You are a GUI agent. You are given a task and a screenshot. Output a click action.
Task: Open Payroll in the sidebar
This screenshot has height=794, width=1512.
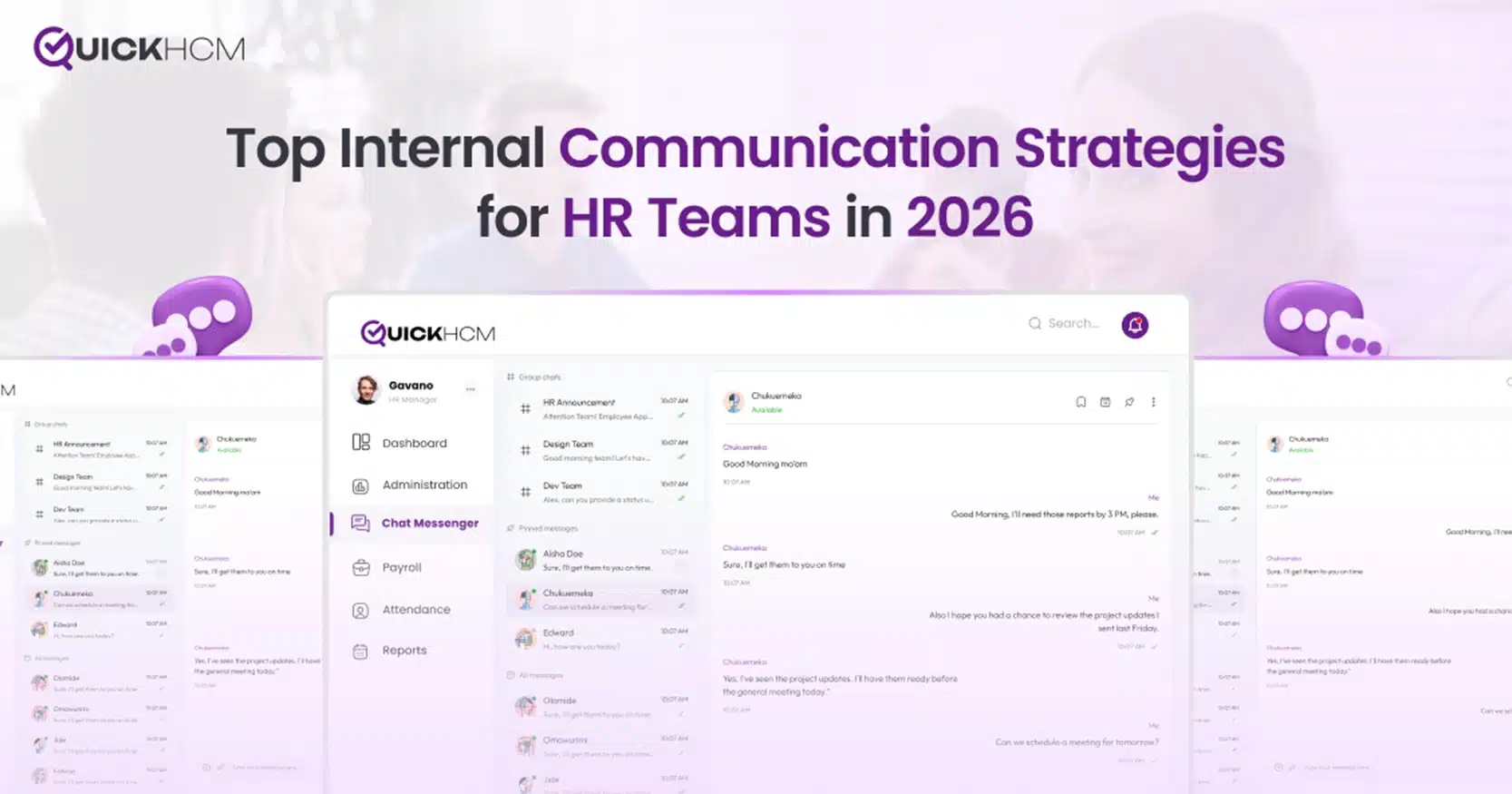coord(387,568)
